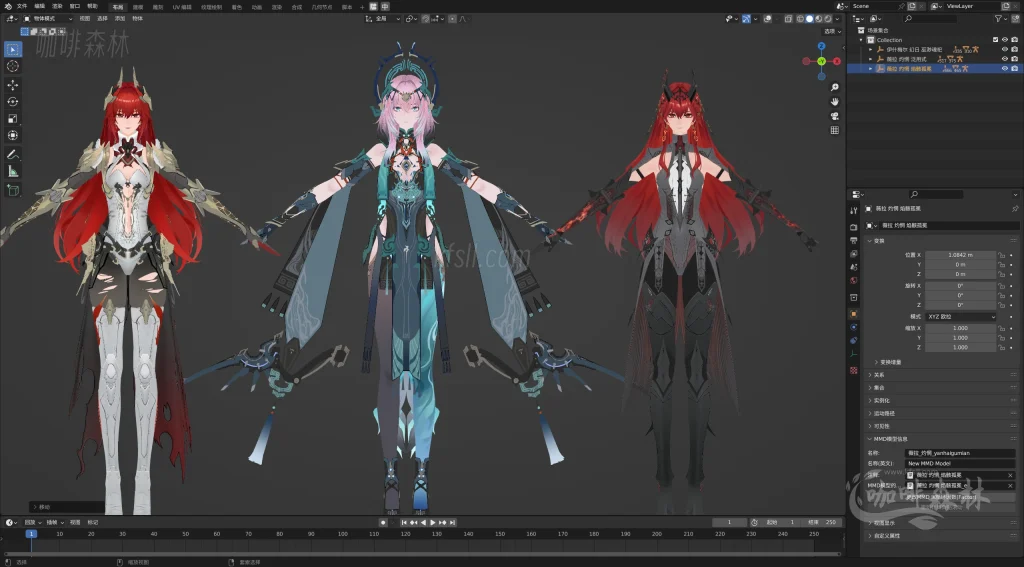Click the Scale Z value field
Image resolution: width=1024 pixels, height=567 pixels.
(x=961, y=348)
